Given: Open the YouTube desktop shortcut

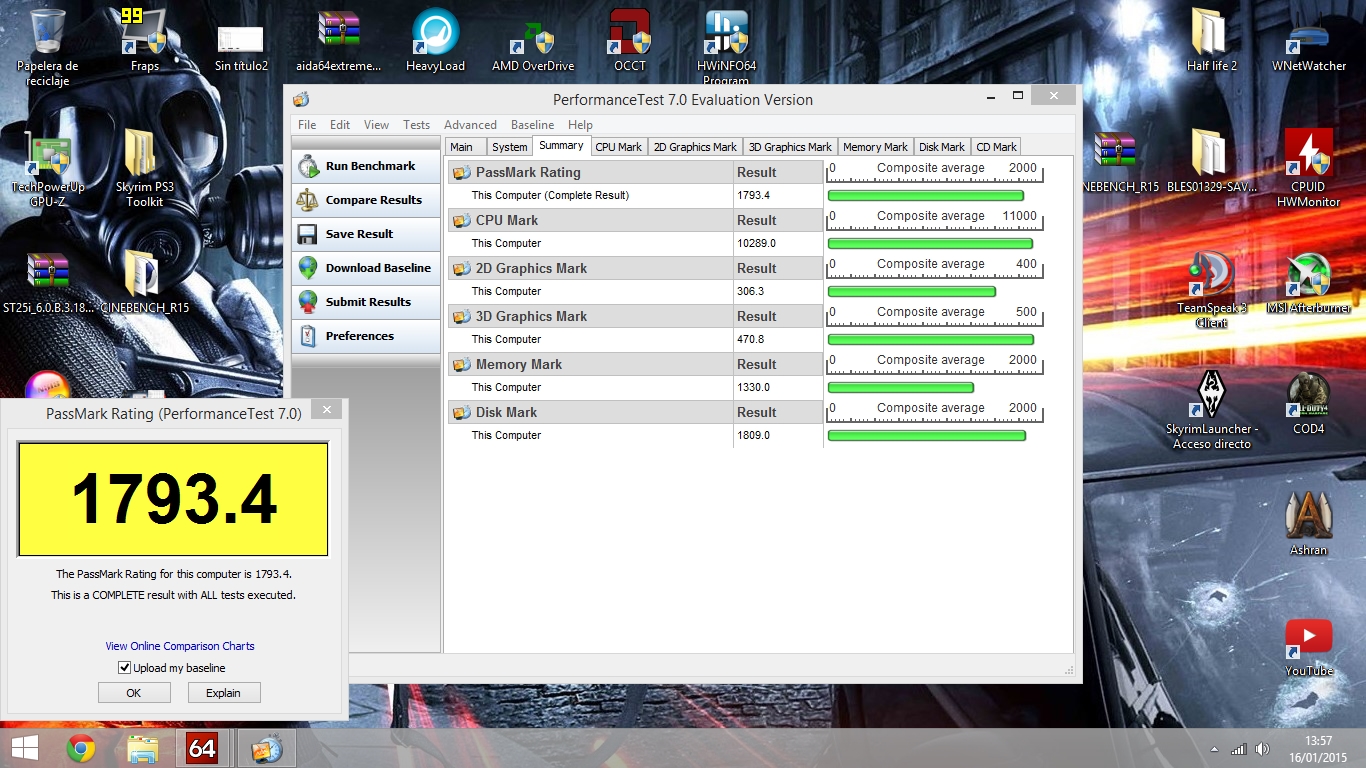Looking at the screenshot, I should [1308, 648].
